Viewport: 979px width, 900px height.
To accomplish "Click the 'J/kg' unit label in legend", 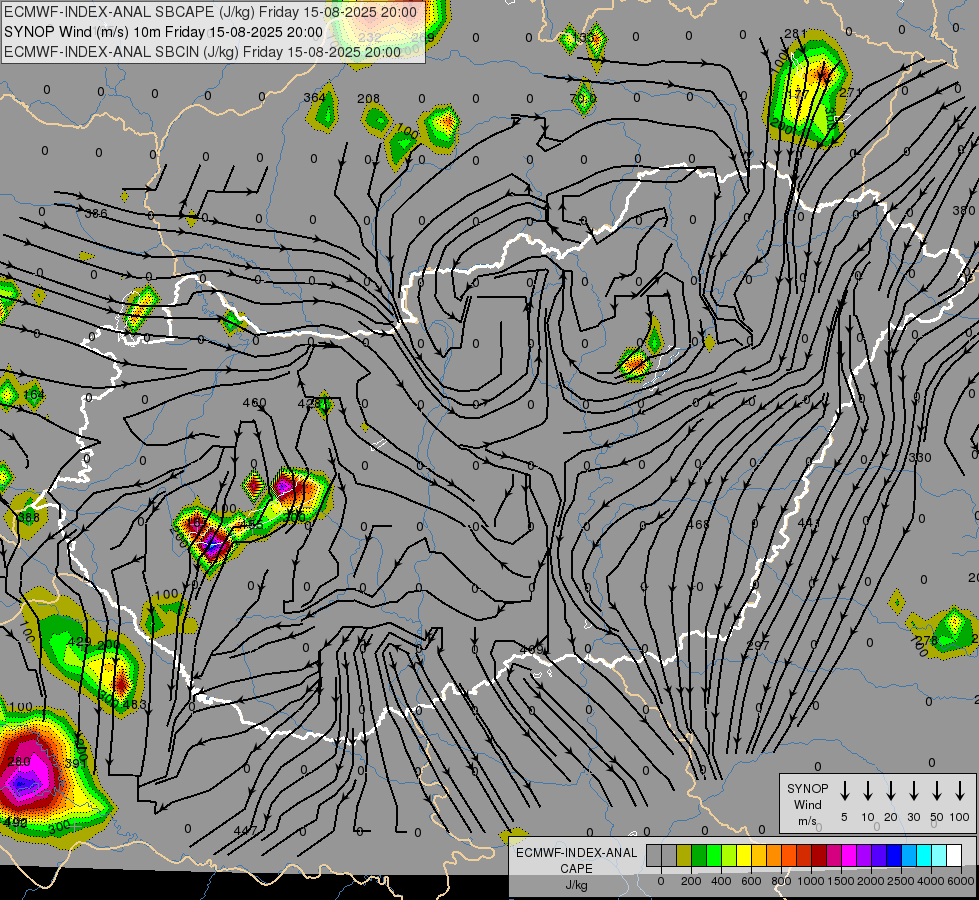I will point(576,885).
